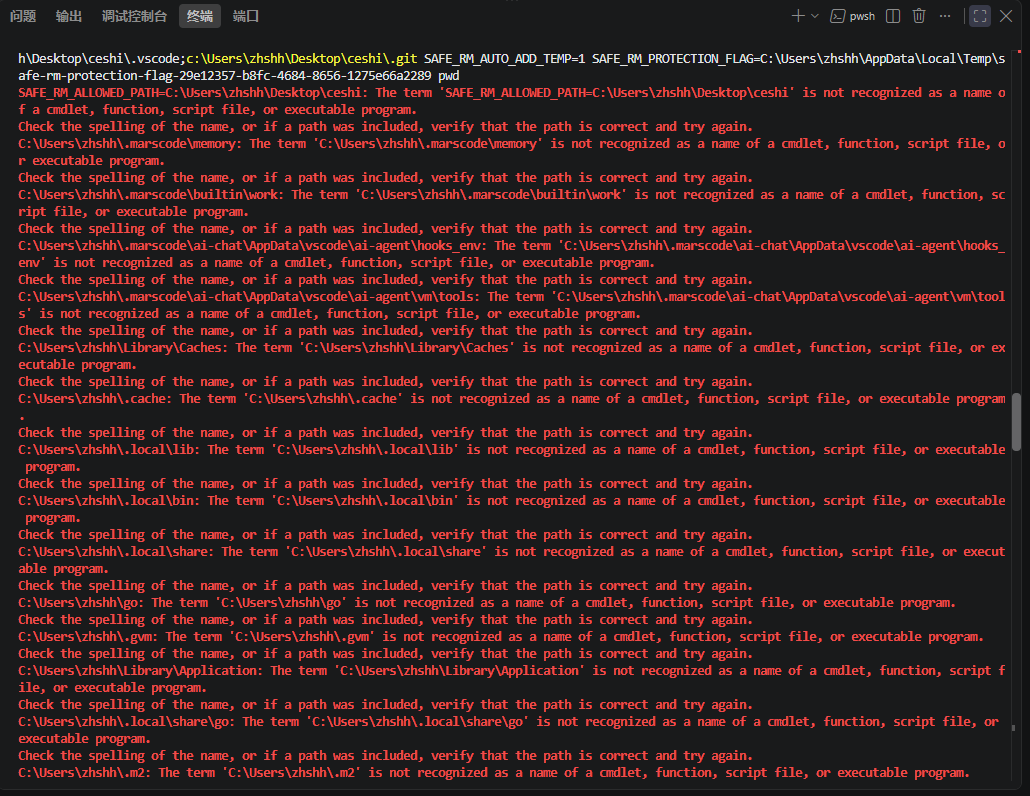Click the .marscode\memory error line
The image size is (1030, 796).
[x=512, y=152]
